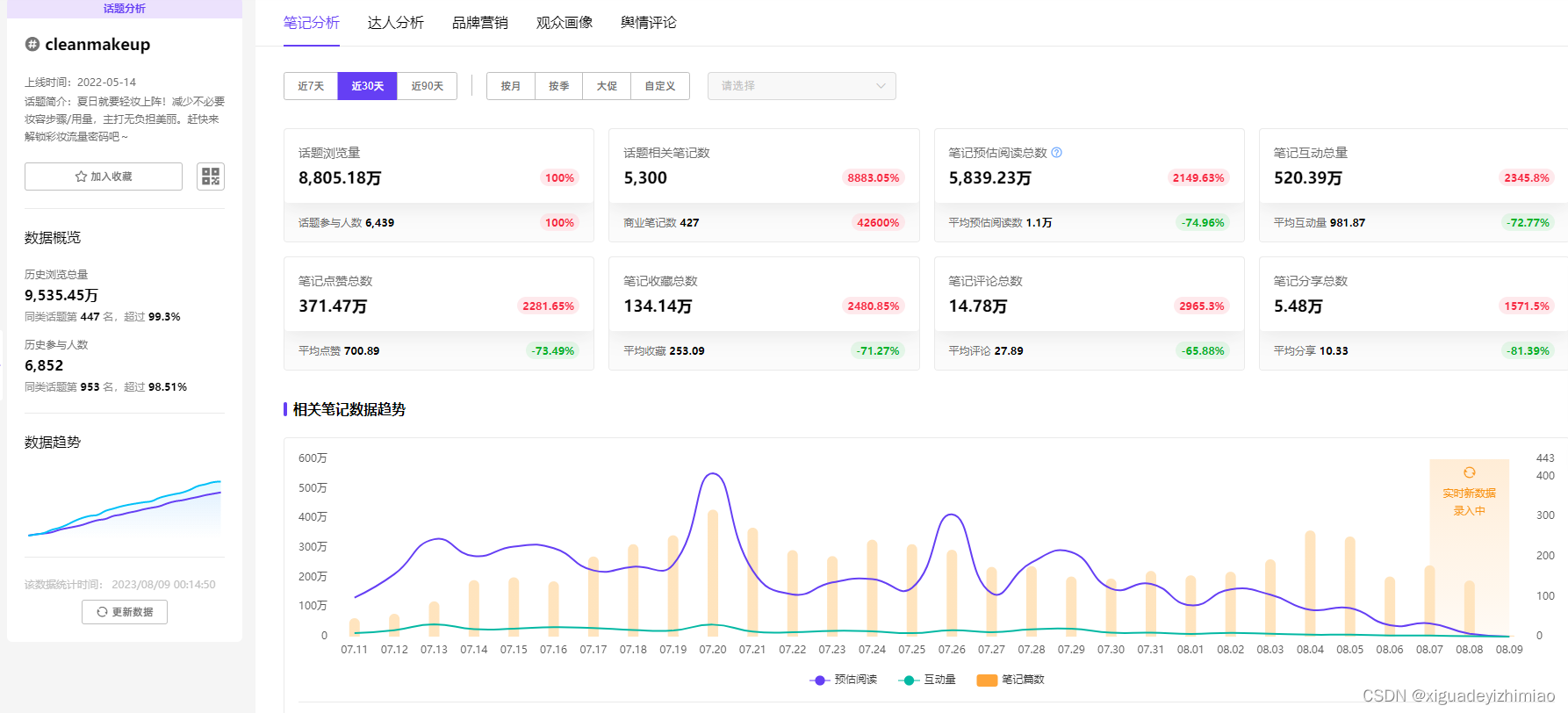Click the 07.20 peak bar in chart
The height and width of the screenshot is (713, 1568).
pyautogui.click(x=713, y=573)
